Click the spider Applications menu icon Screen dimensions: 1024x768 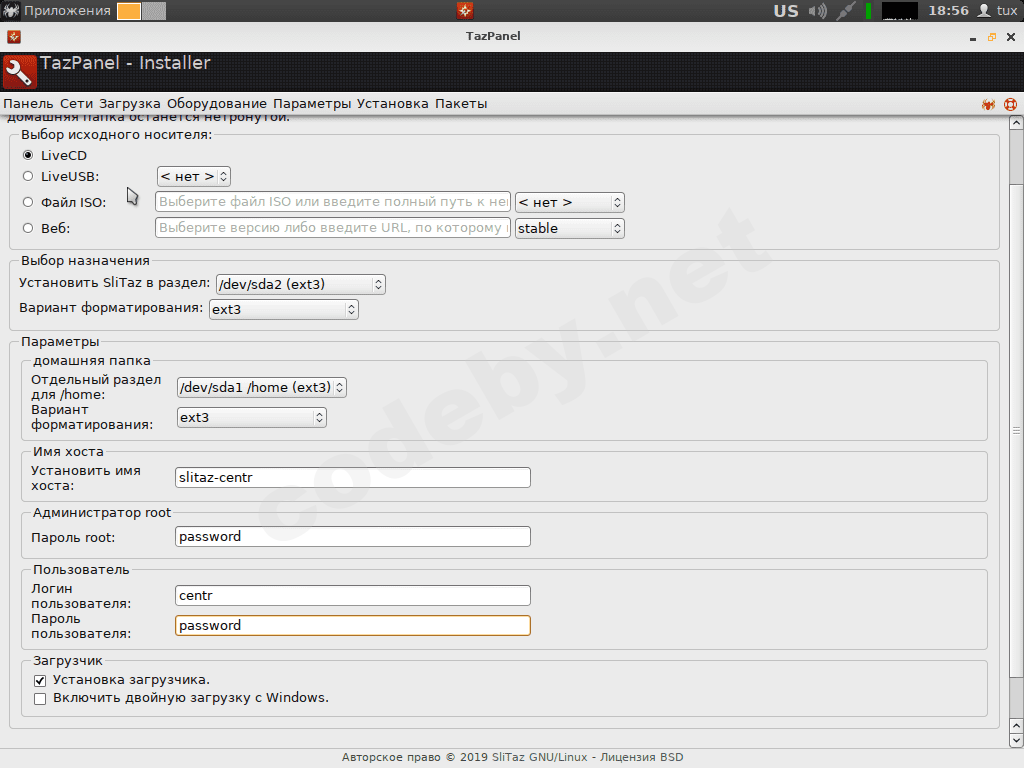pos(11,10)
